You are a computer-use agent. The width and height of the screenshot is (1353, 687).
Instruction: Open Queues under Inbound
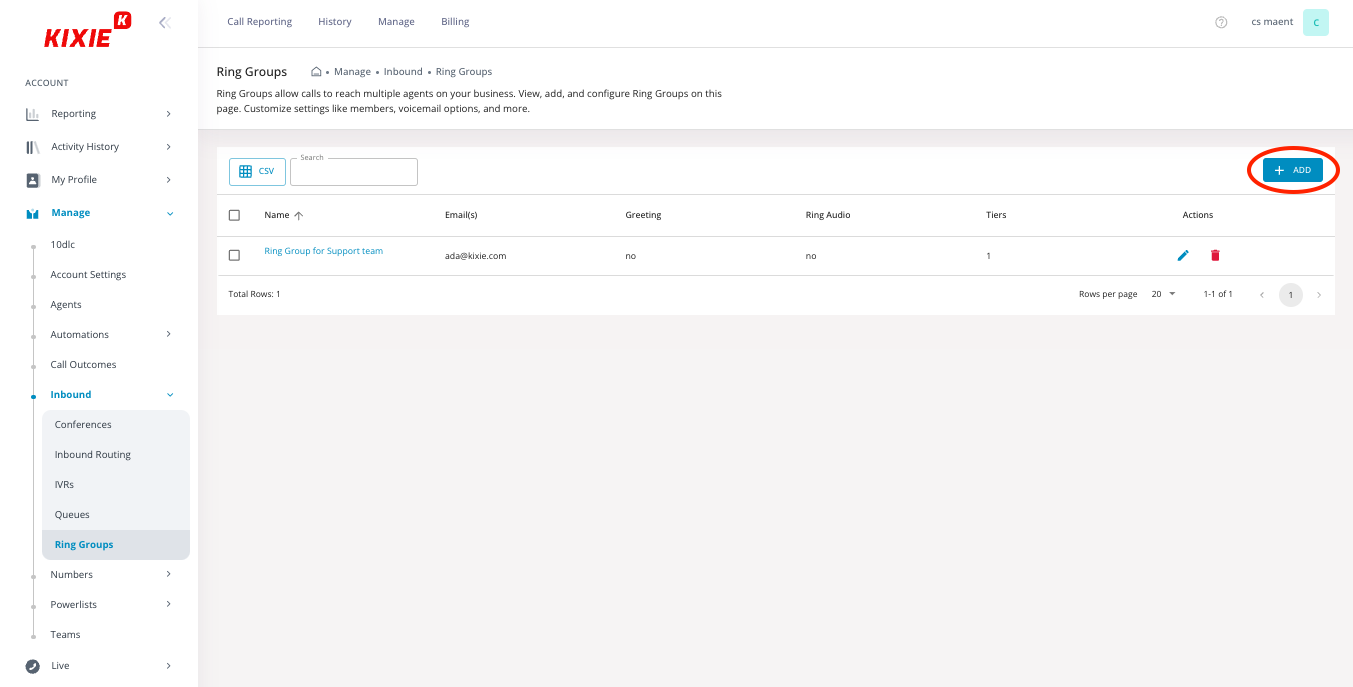click(72, 515)
